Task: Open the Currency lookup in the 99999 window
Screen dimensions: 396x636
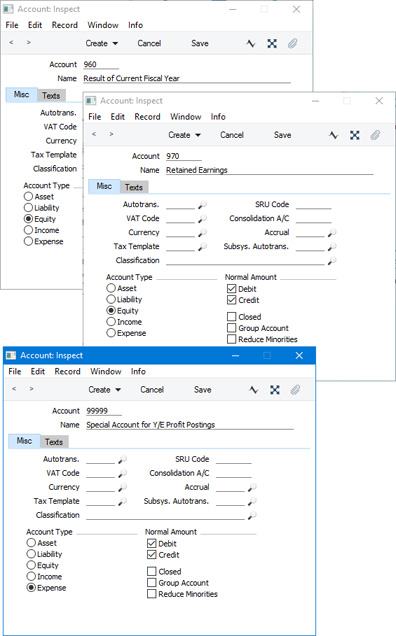Action: 122,488
